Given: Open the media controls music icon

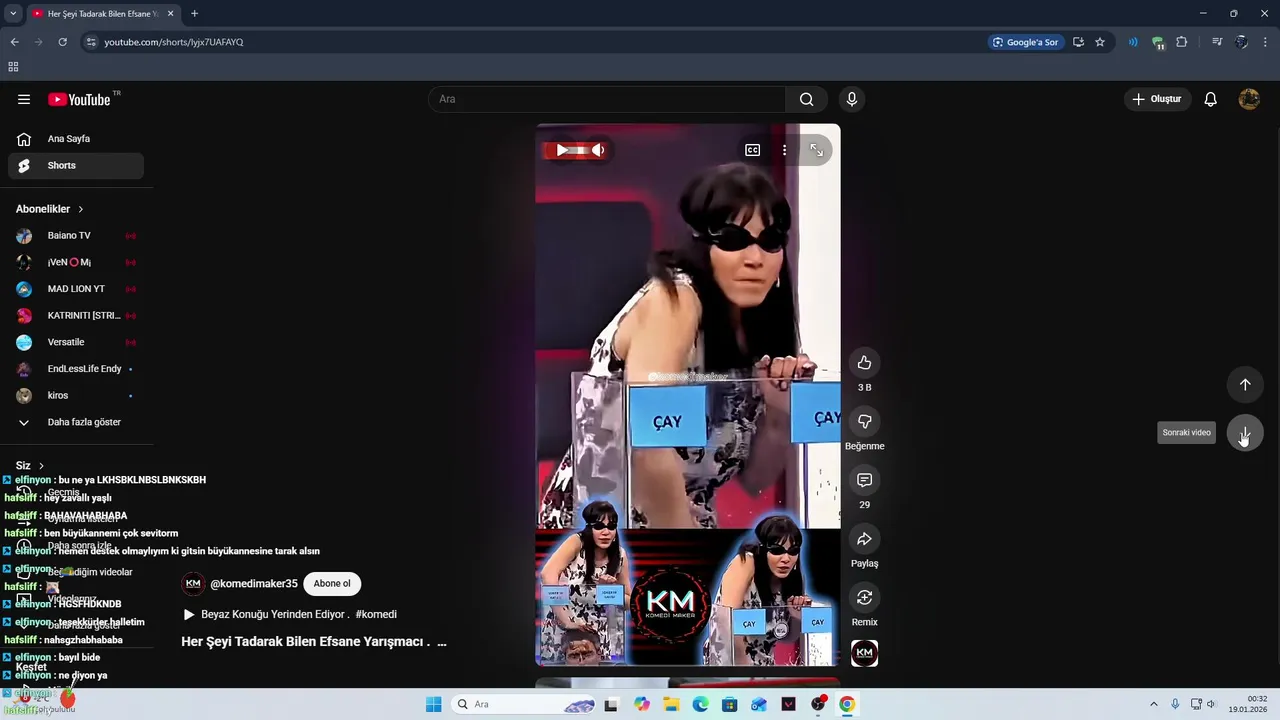Looking at the screenshot, I should point(1217,42).
